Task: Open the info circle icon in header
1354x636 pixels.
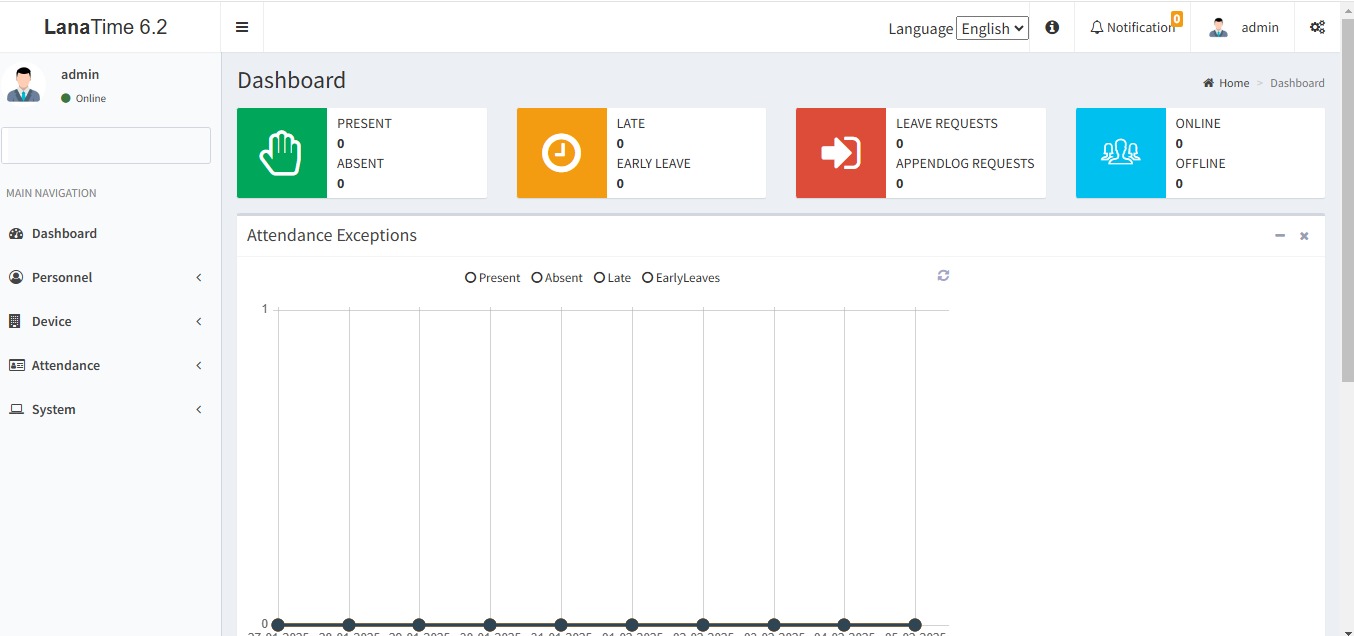Action: (x=1052, y=27)
